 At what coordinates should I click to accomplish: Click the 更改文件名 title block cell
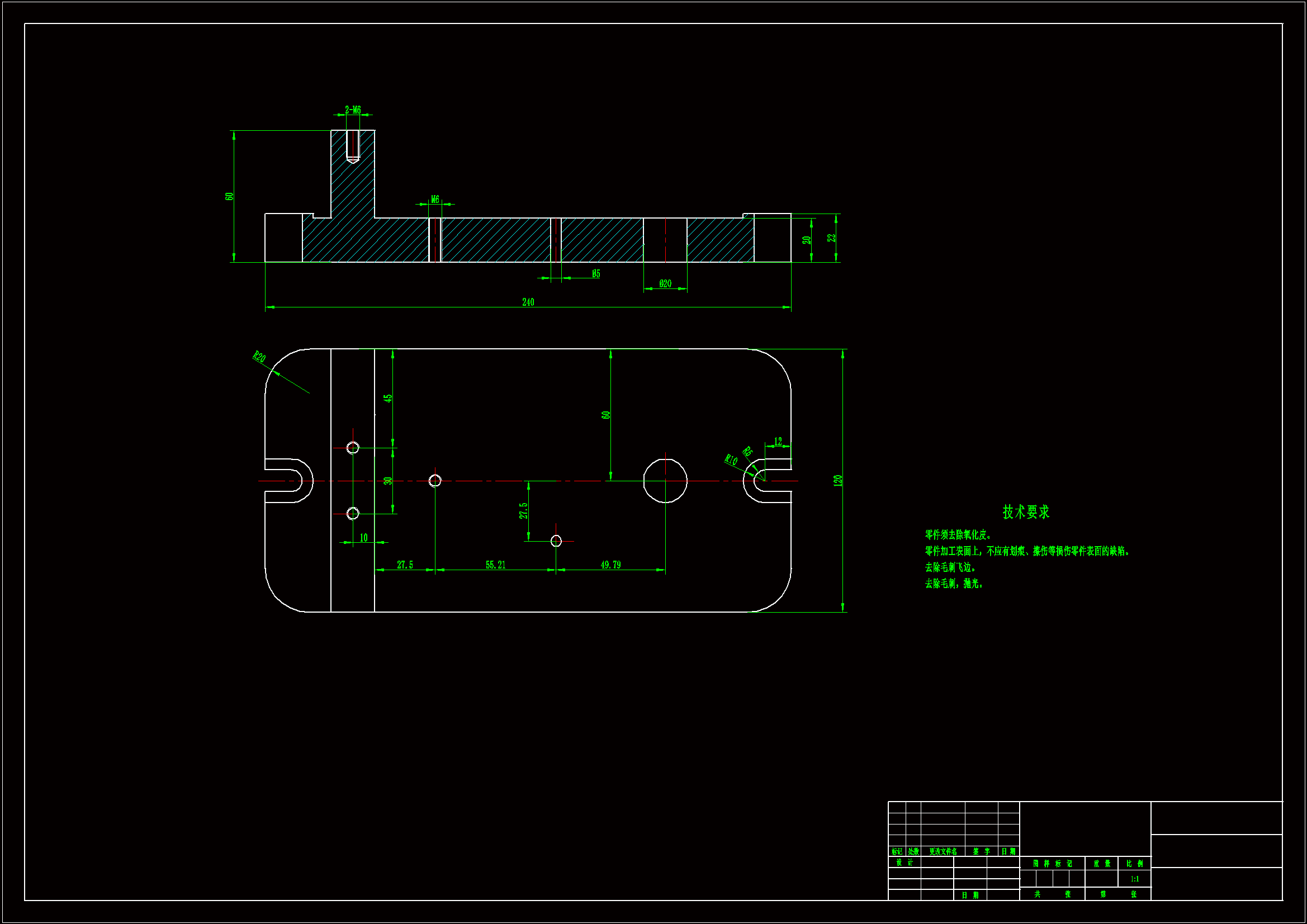coord(943,852)
